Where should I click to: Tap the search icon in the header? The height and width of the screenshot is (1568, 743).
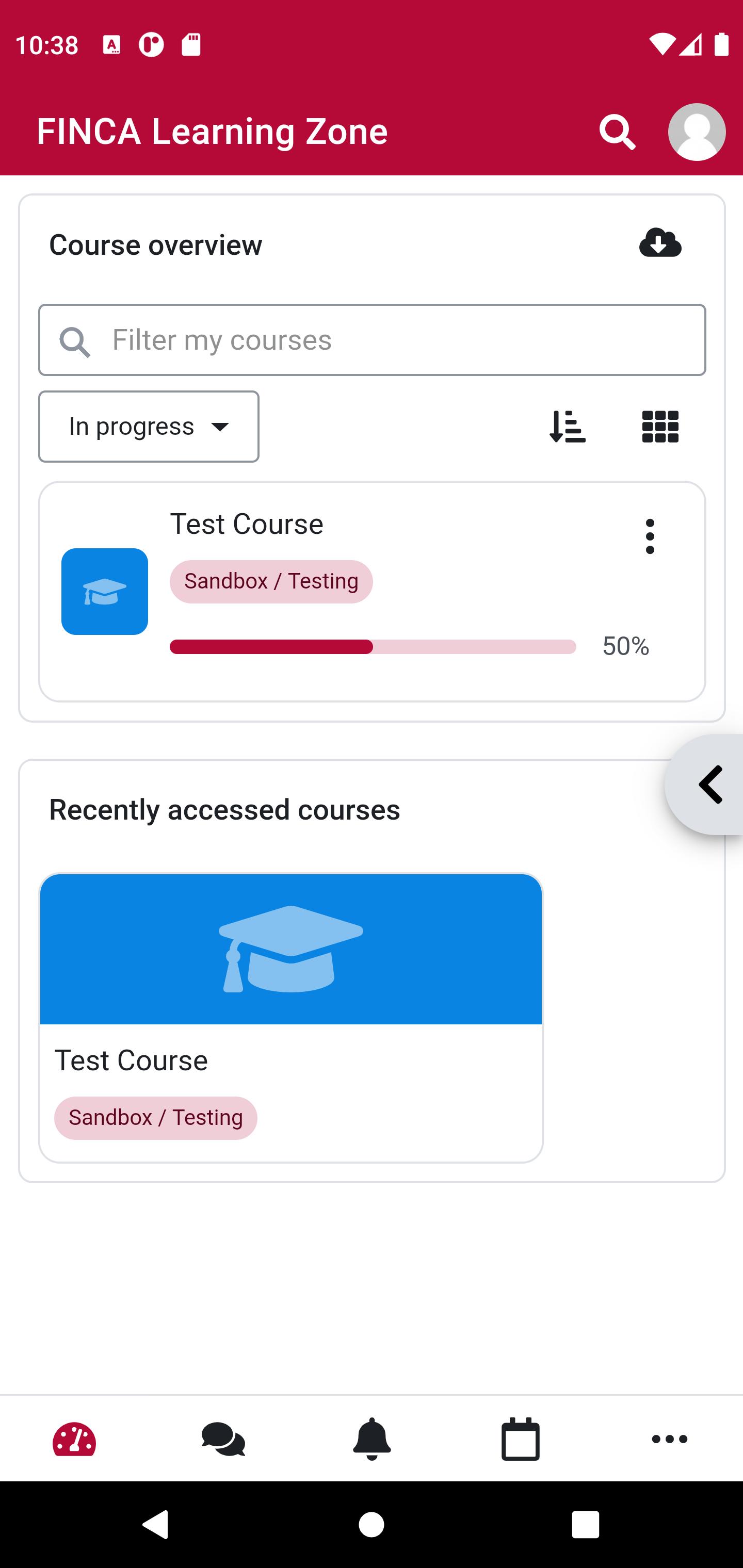click(617, 132)
